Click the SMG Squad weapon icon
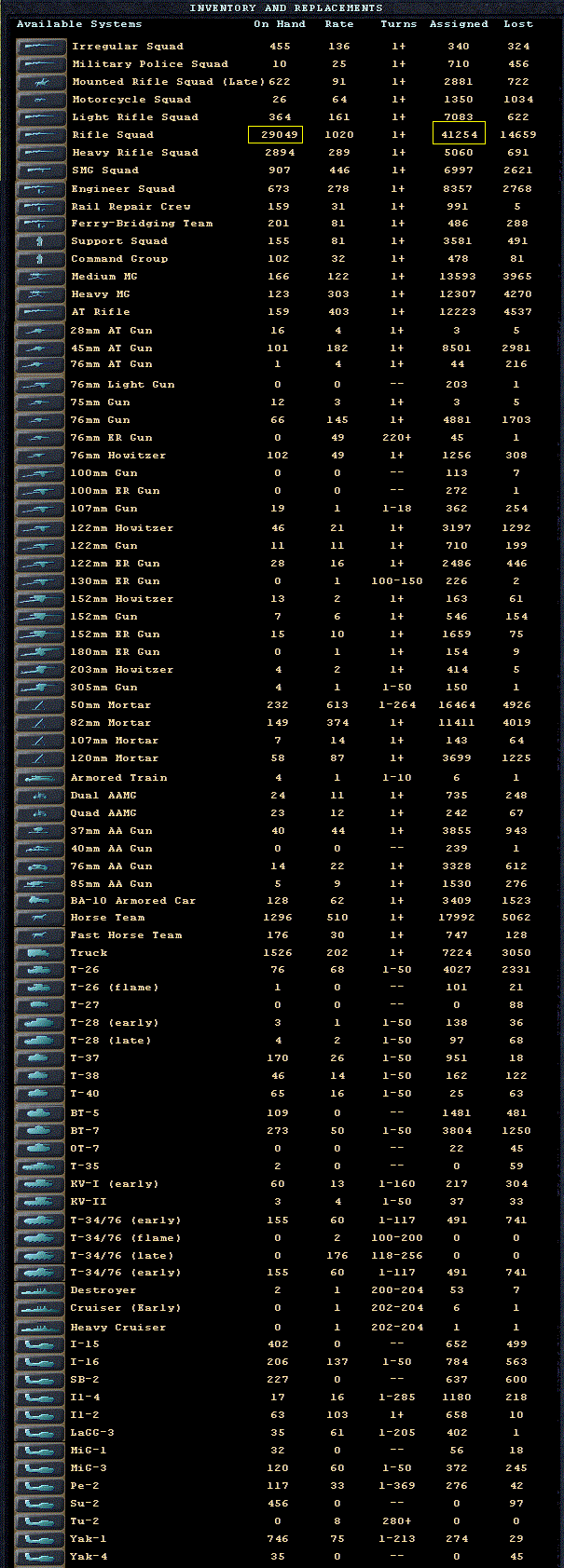The image size is (564, 1568). 41,170
